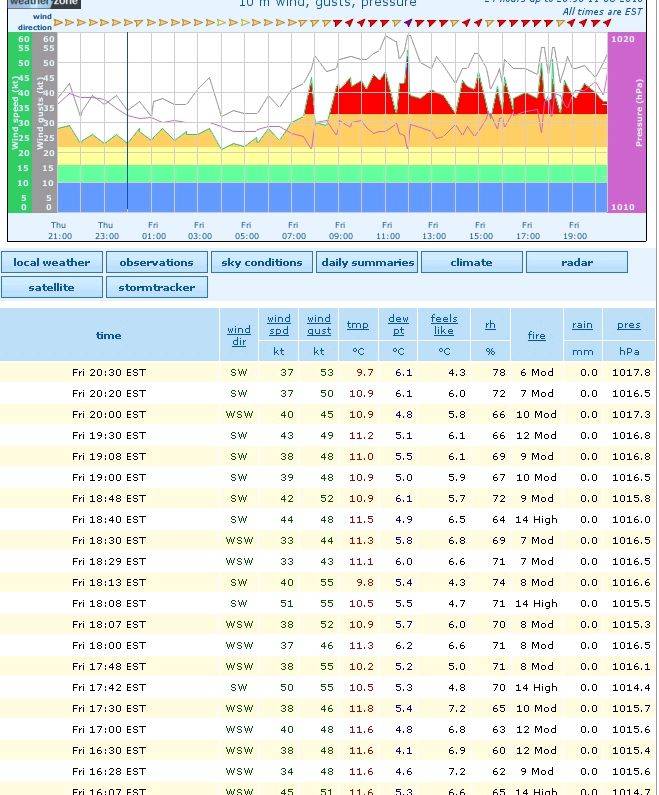Click the dew pt column header
659x795 pixels.
[398, 324]
